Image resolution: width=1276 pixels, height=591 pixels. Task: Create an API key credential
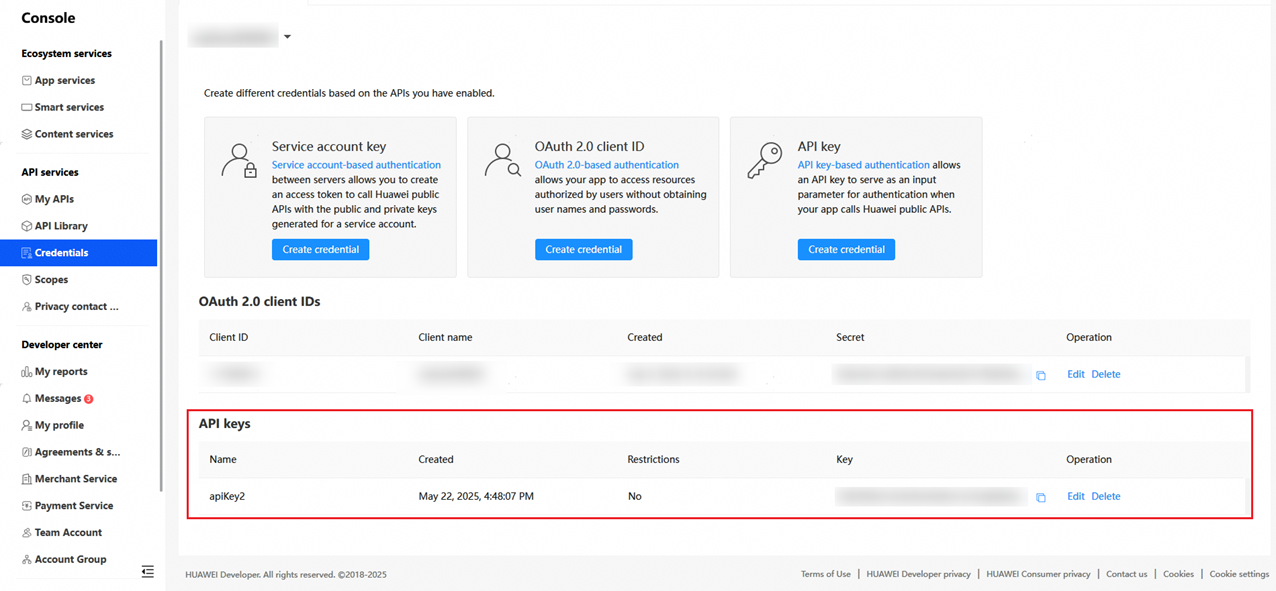click(846, 249)
